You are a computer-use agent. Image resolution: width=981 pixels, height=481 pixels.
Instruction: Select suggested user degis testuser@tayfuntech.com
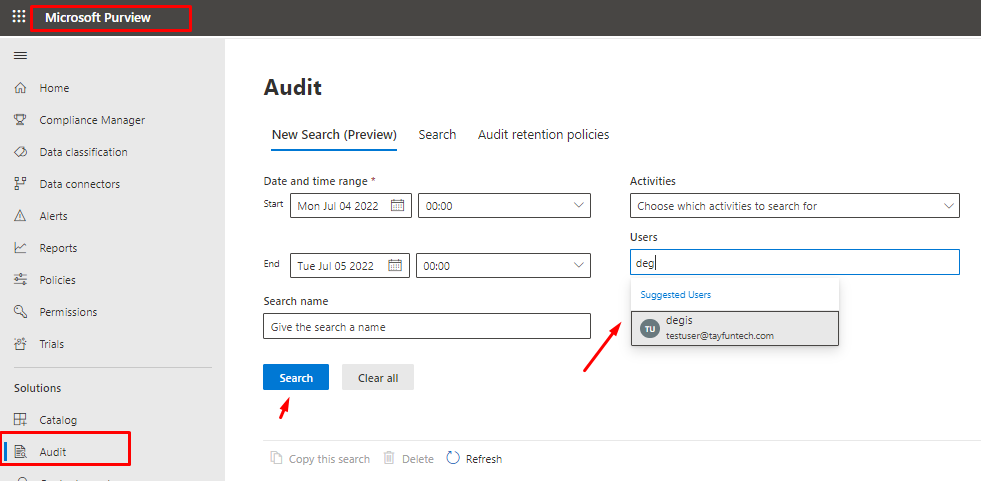click(734, 328)
